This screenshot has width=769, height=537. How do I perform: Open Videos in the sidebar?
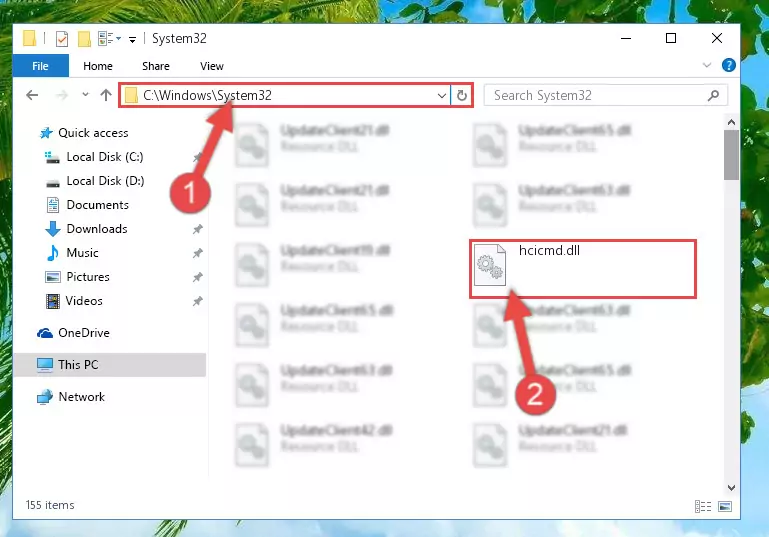coord(84,301)
